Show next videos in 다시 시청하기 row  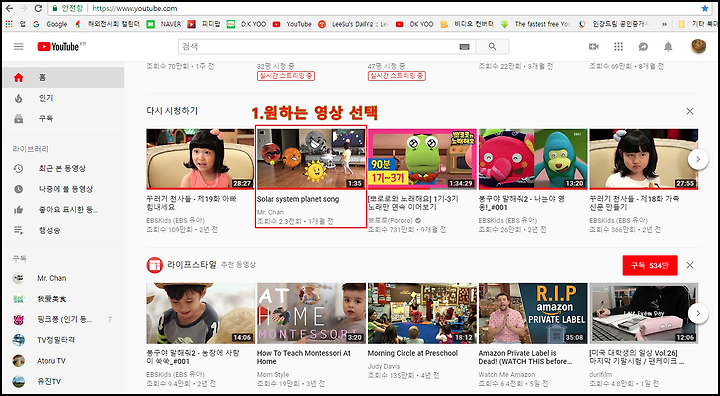(x=698, y=159)
